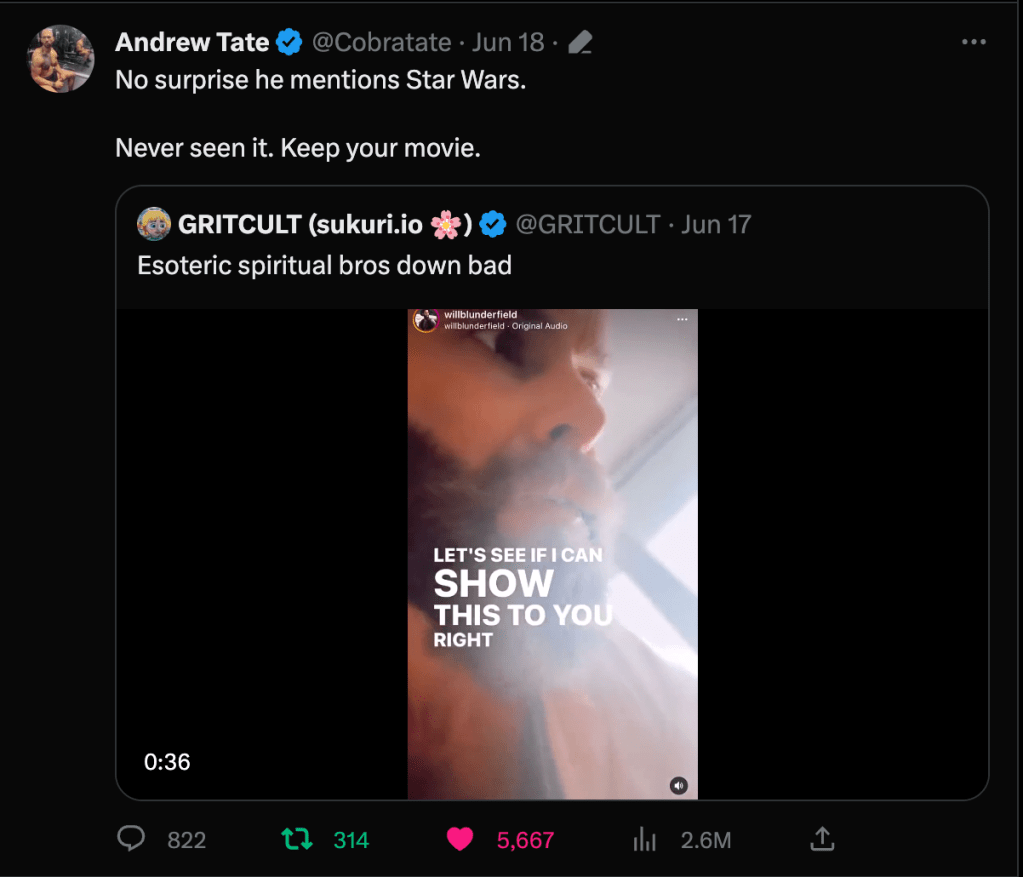Toggle the pink heart like button
The height and width of the screenshot is (877, 1023).
[460, 839]
